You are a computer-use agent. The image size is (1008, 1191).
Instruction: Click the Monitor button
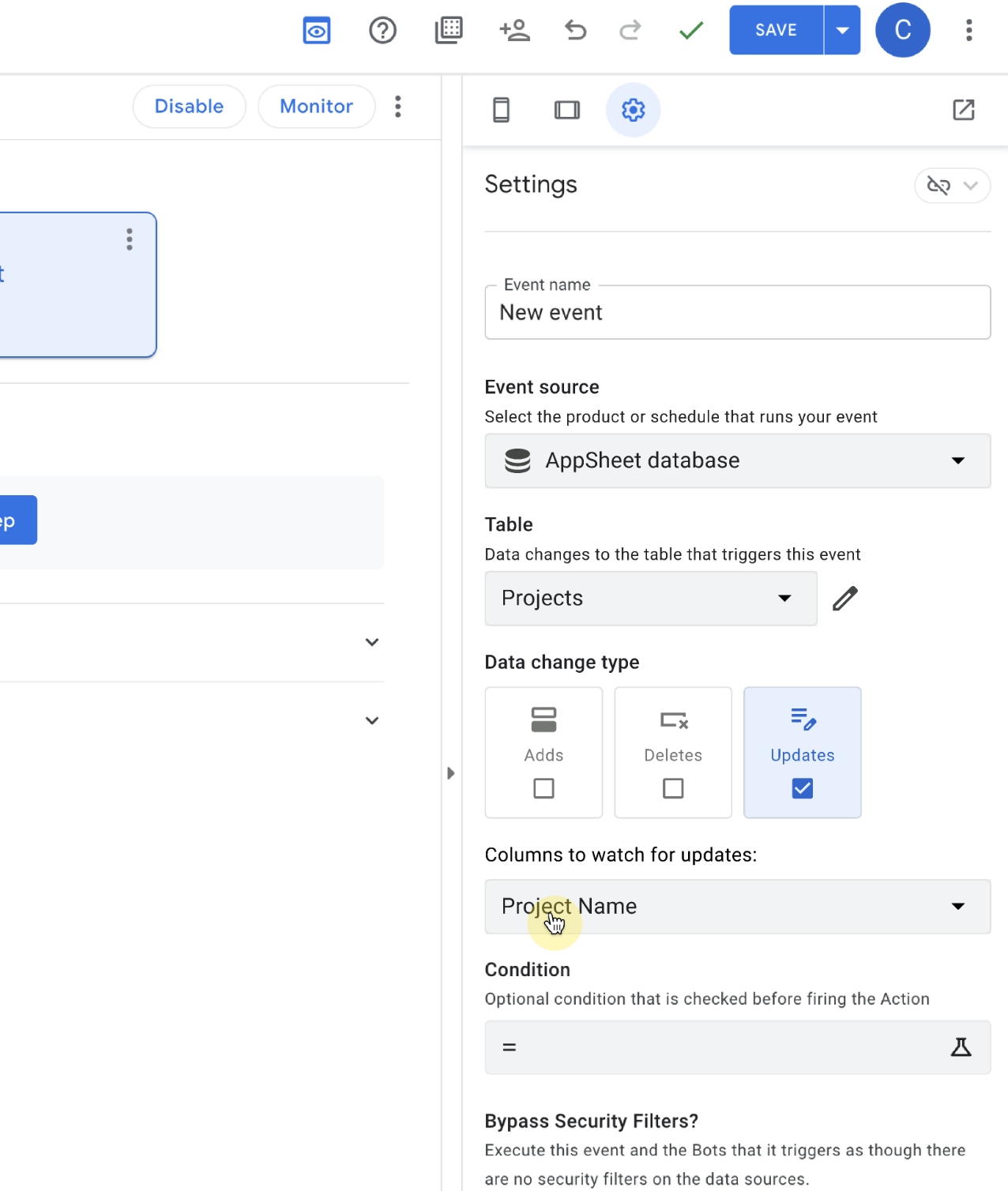click(x=317, y=107)
